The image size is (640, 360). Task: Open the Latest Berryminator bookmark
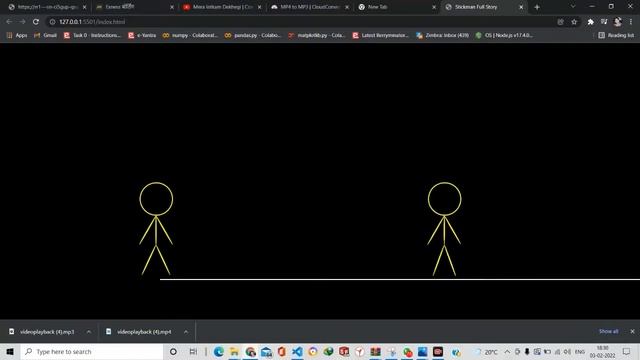pos(380,36)
